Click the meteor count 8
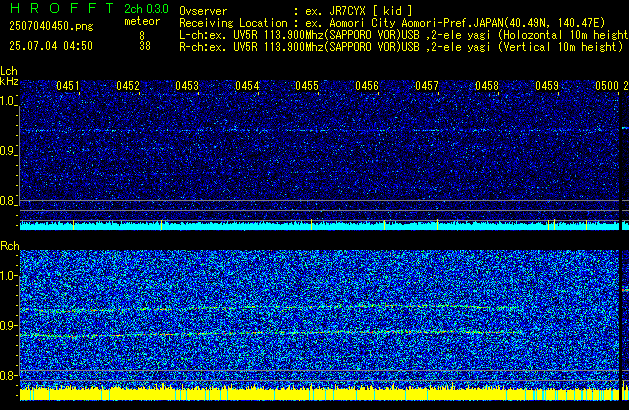The width and height of the screenshot is (629, 410). coord(142,36)
